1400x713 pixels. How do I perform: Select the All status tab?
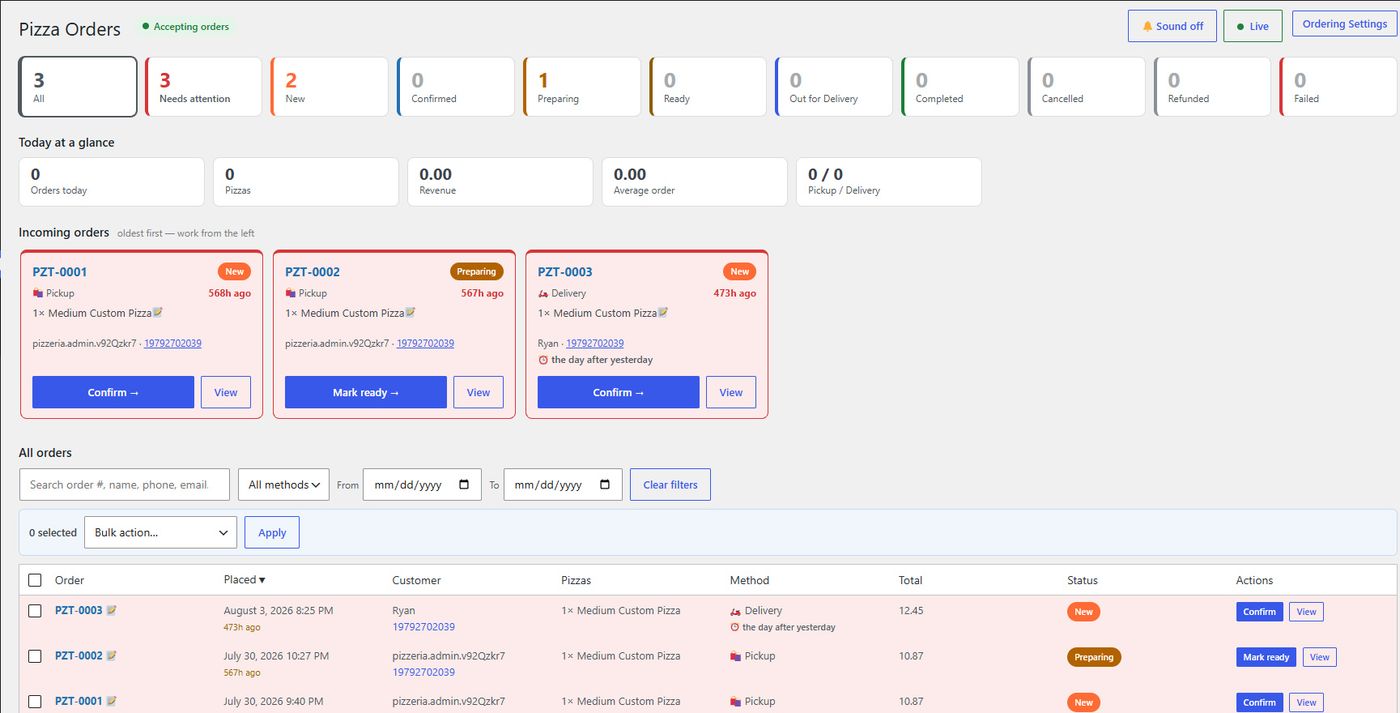(78, 87)
